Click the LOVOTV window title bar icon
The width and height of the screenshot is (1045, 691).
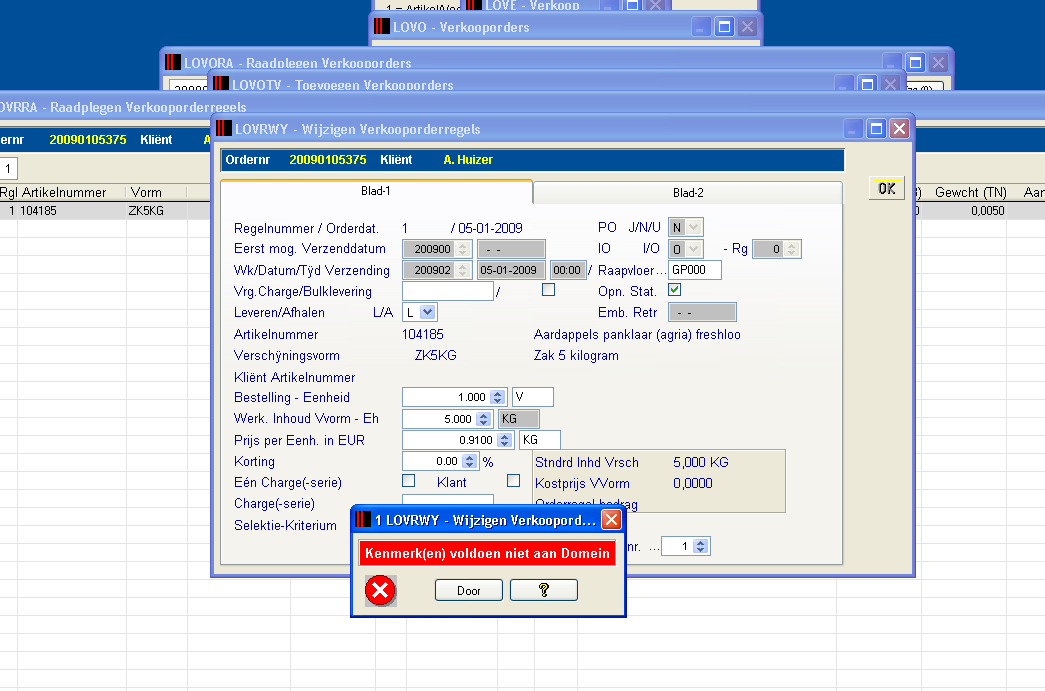[221, 84]
